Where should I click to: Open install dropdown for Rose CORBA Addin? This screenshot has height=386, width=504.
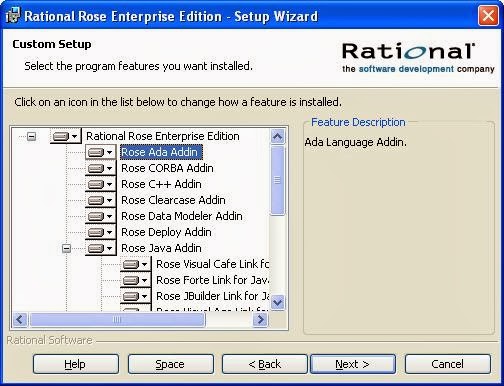pyautogui.click(x=100, y=168)
